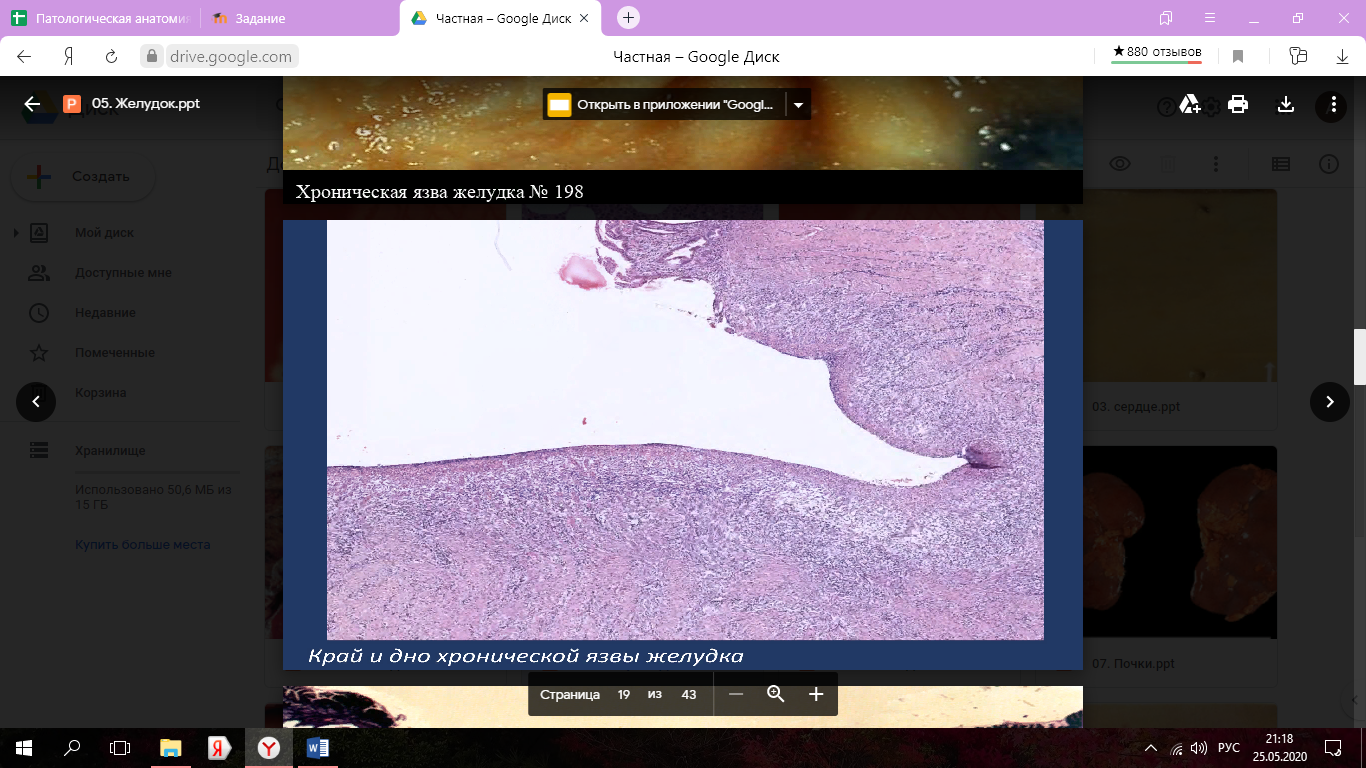This screenshot has width=1366, height=768.
Task: Open the Windows Start menu
Action: [x=24, y=748]
